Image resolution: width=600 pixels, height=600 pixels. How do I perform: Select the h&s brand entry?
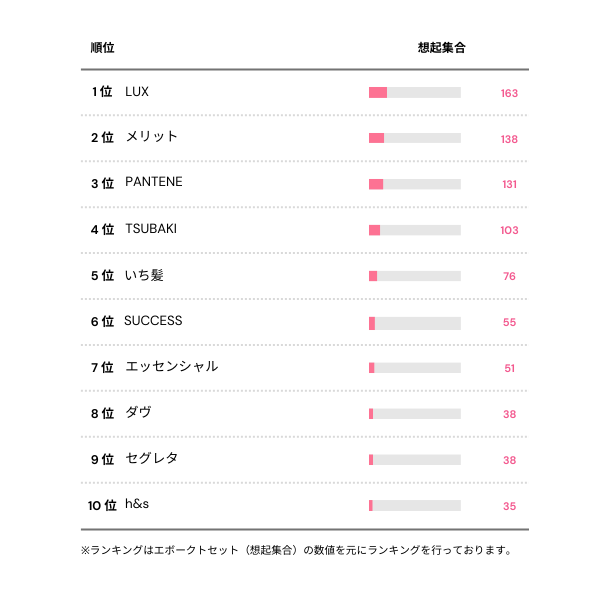tap(137, 505)
